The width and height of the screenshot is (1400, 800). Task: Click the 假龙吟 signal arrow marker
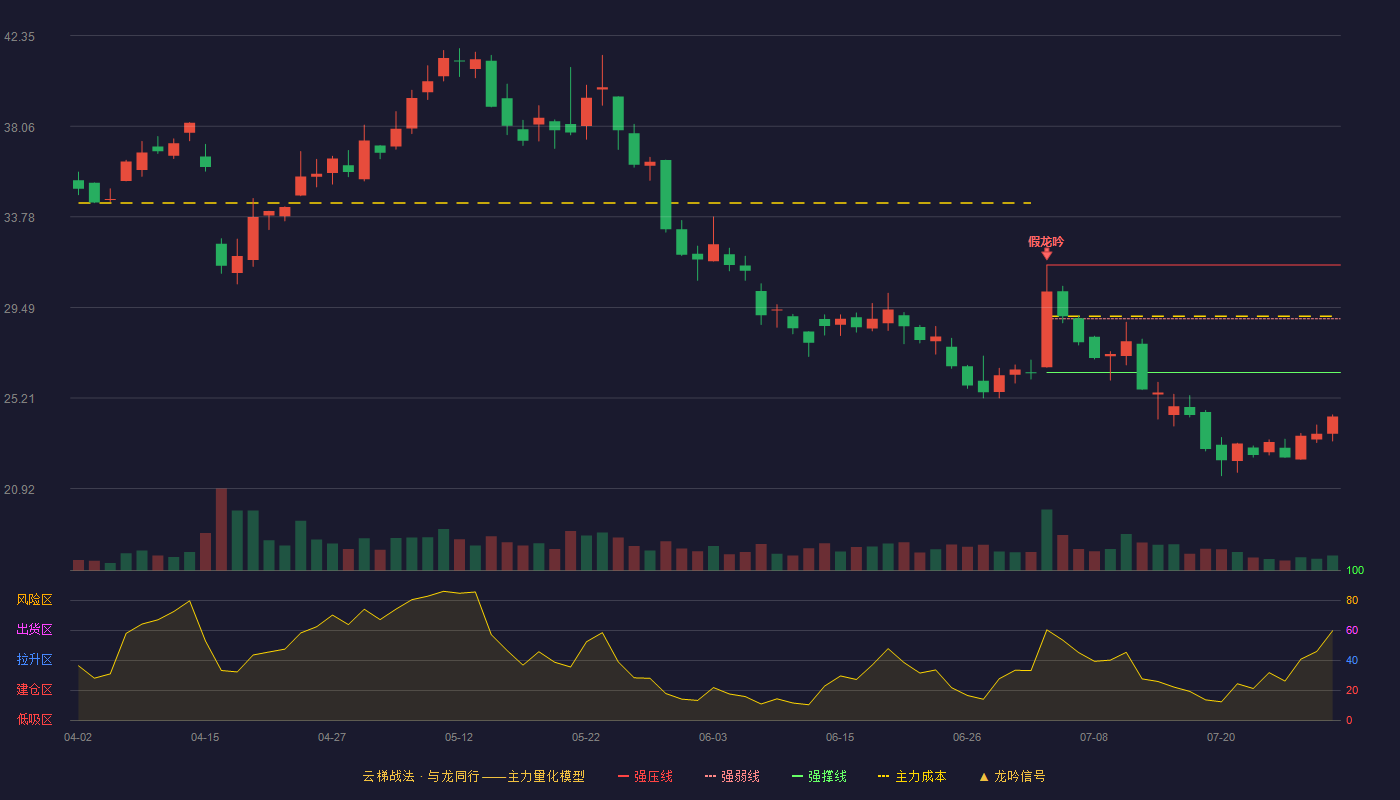click(1047, 254)
